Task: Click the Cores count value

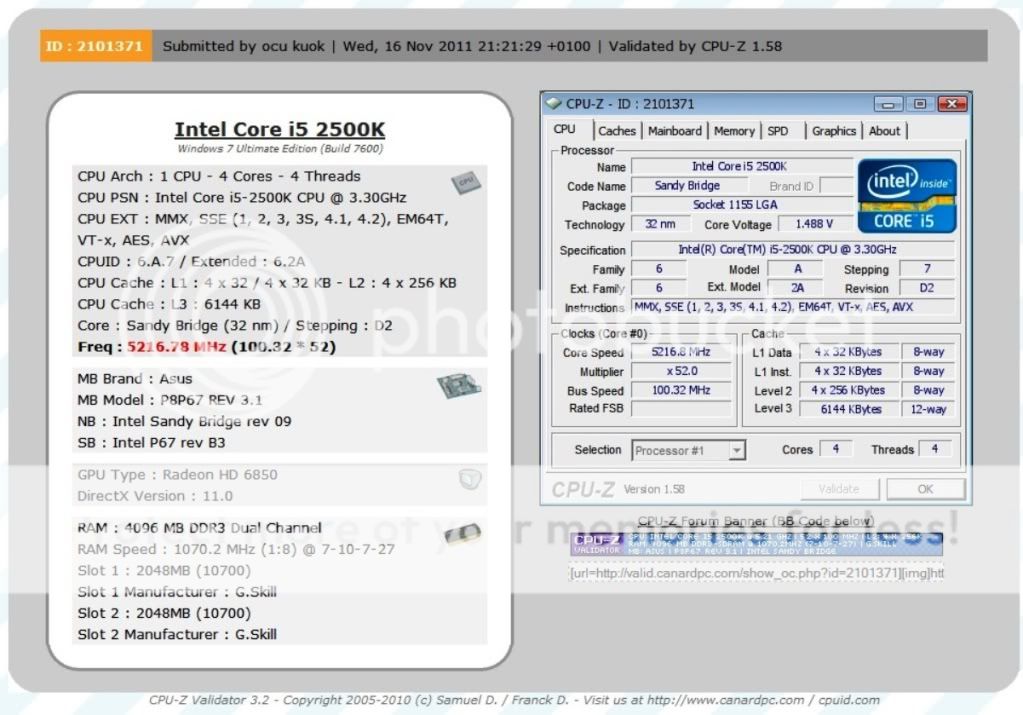Action: [x=835, y=449]
